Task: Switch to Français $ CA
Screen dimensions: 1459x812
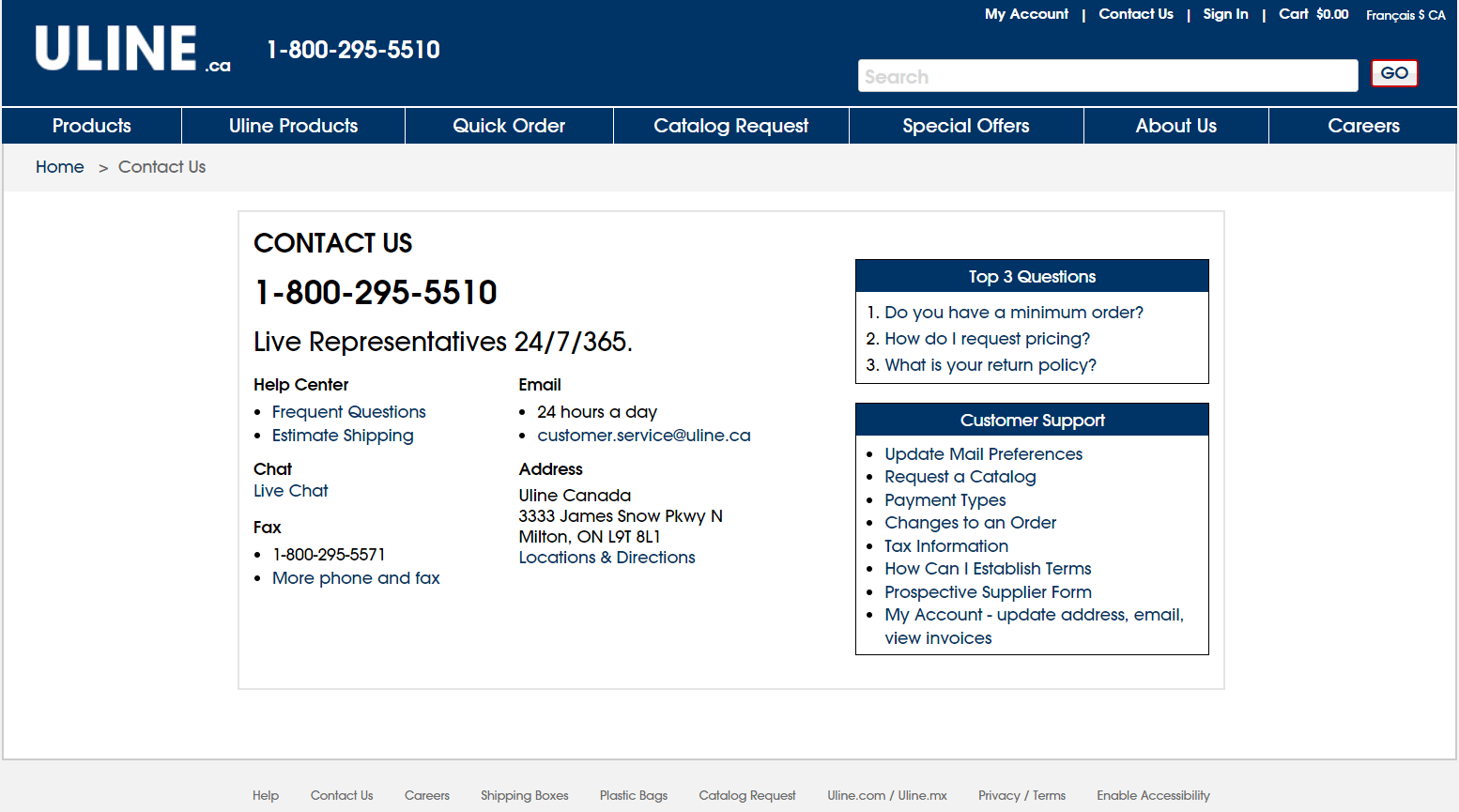Action: [x=1405, y=15]
